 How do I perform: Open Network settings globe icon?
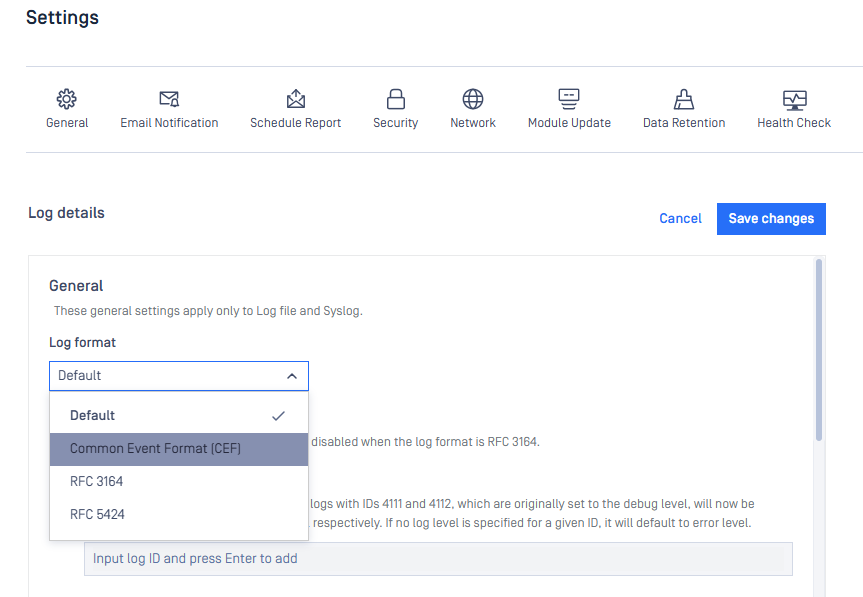click(473, 99)
